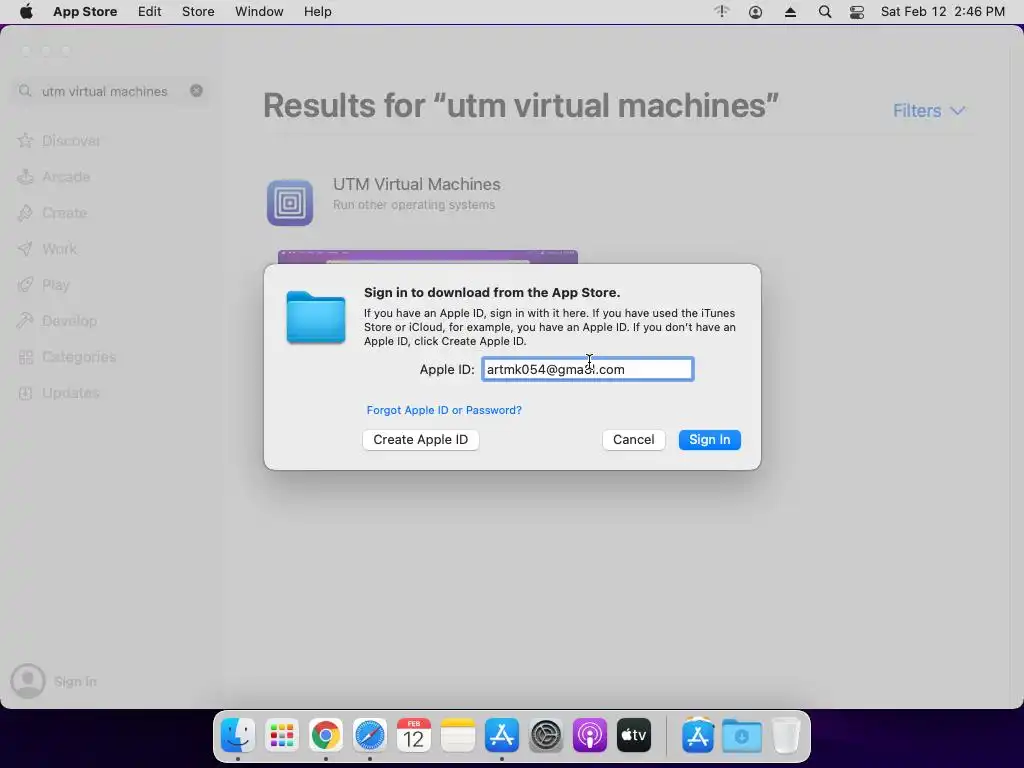Click the date and time in menu bar

click(942, 12)
